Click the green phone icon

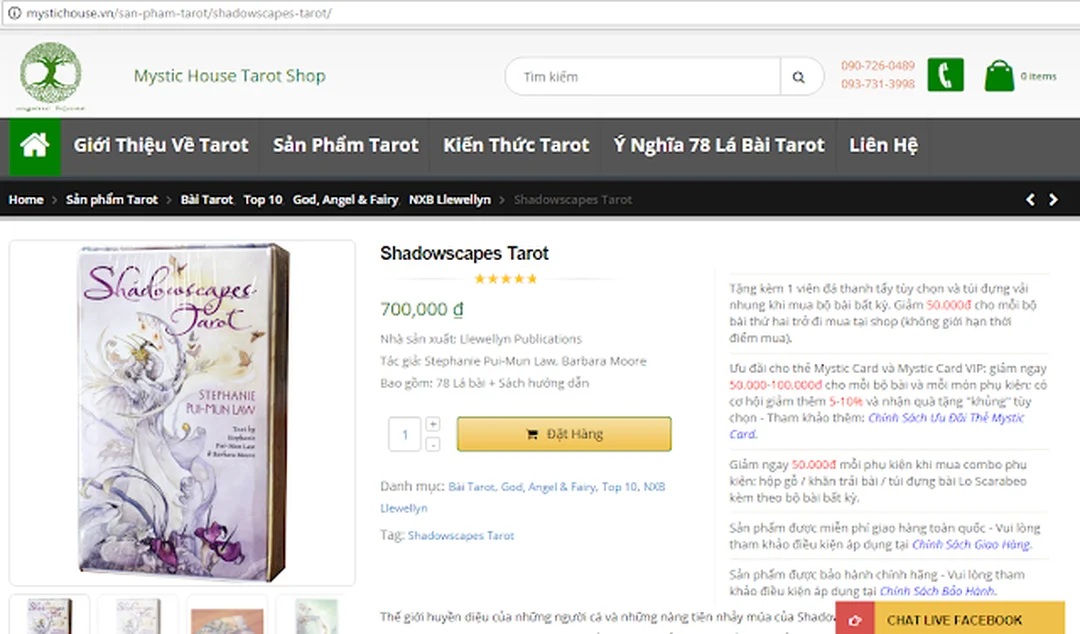tap(945, 74)
